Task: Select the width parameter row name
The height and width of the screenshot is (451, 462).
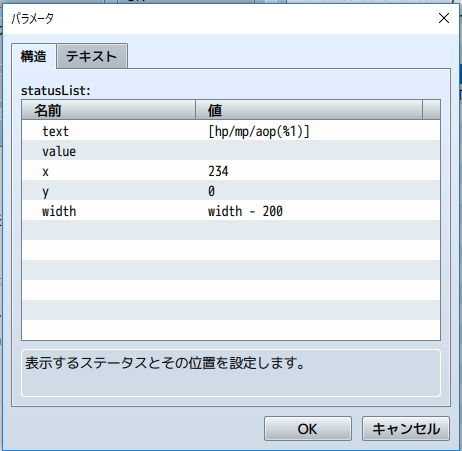Action: tap(59, 211)
